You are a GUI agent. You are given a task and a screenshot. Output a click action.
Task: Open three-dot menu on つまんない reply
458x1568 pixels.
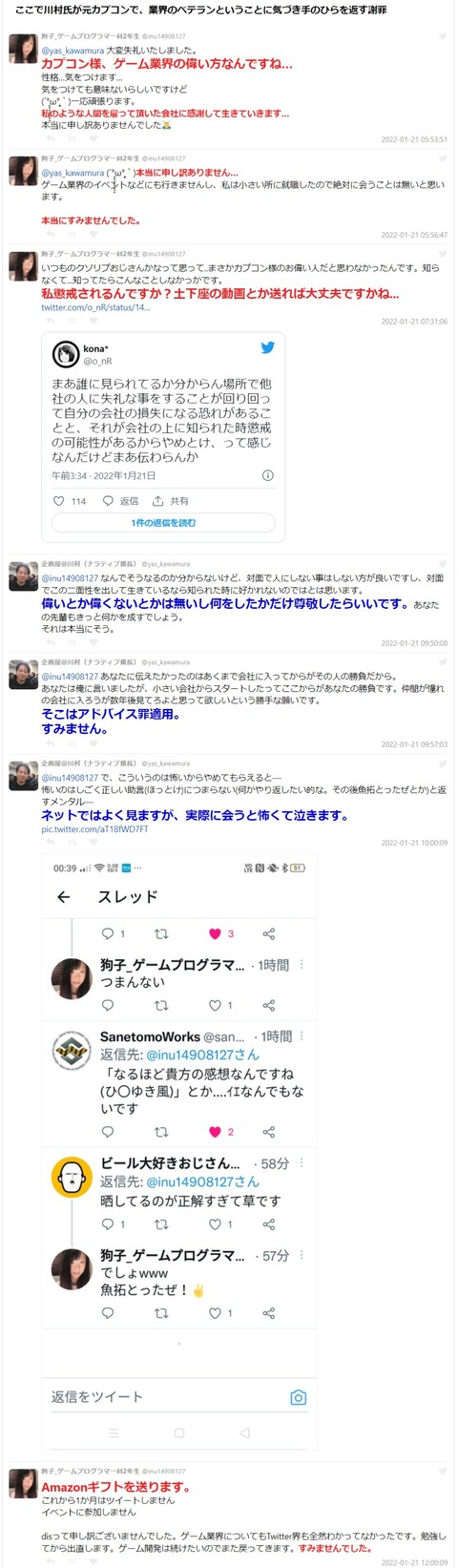pos(302,965)
